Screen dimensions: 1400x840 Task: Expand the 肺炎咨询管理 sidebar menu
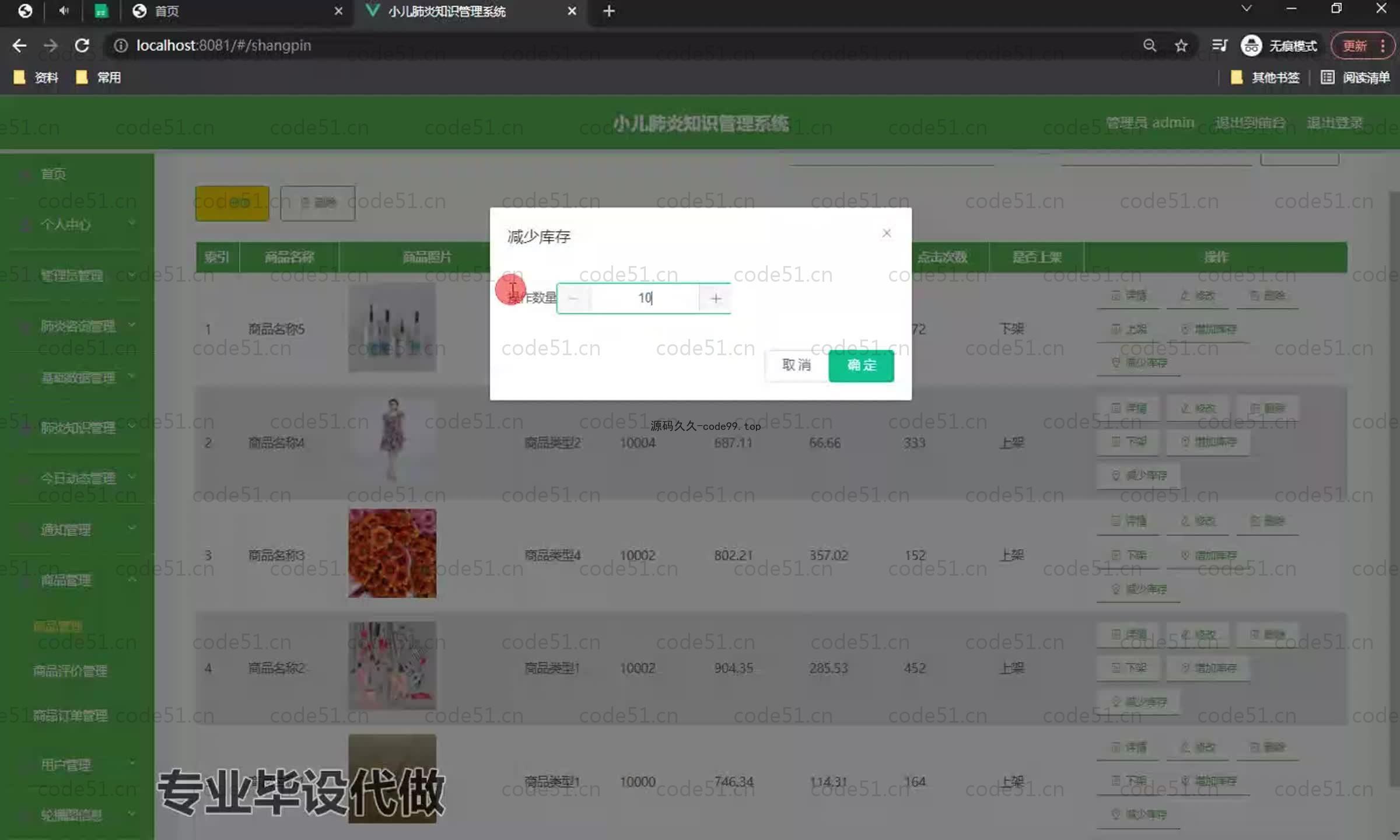pos(77,325)
